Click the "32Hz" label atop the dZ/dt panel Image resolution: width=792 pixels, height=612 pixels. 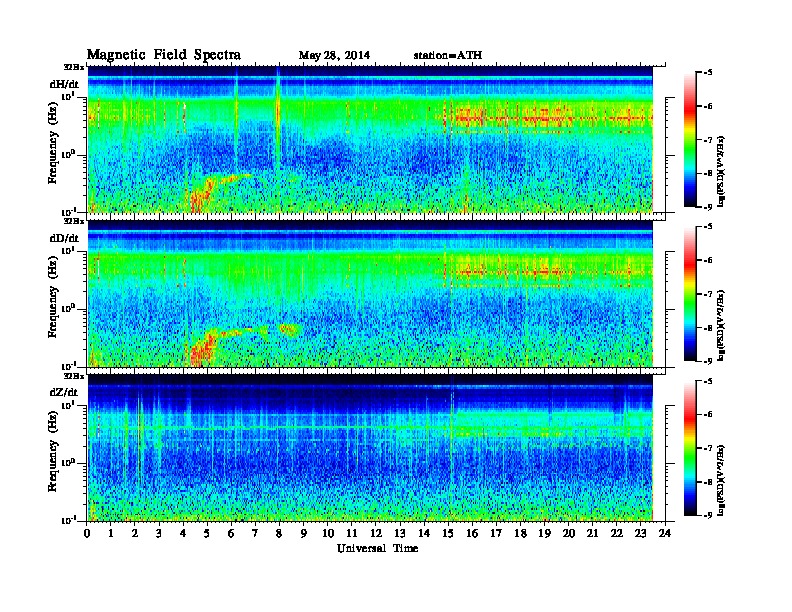[x=74, y=376]
